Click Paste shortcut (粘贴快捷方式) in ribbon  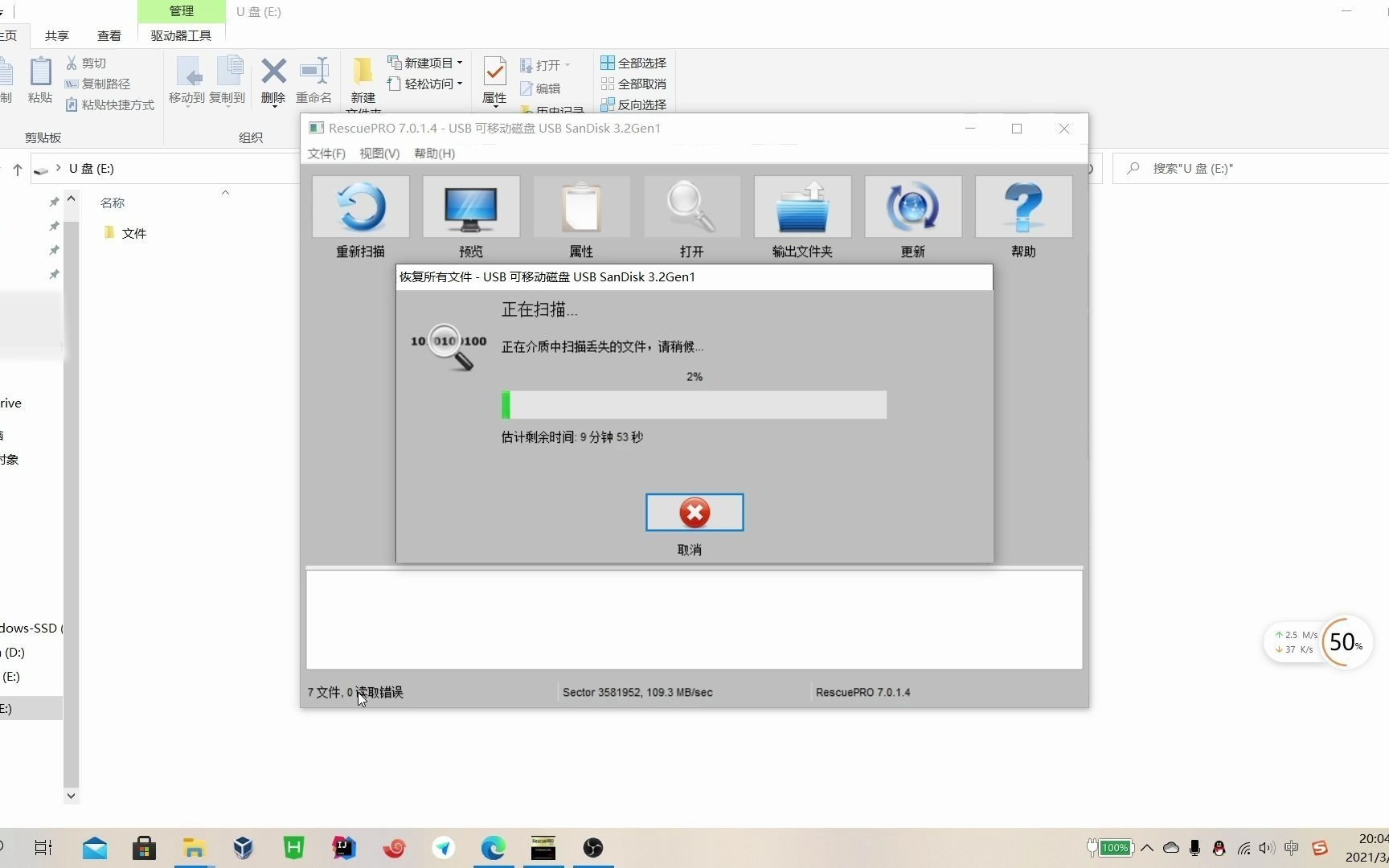click(x=110, y=104)
